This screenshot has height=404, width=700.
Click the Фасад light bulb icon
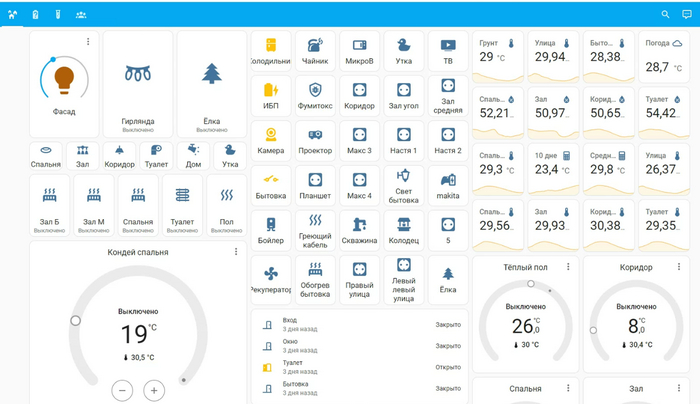(64, 76)
